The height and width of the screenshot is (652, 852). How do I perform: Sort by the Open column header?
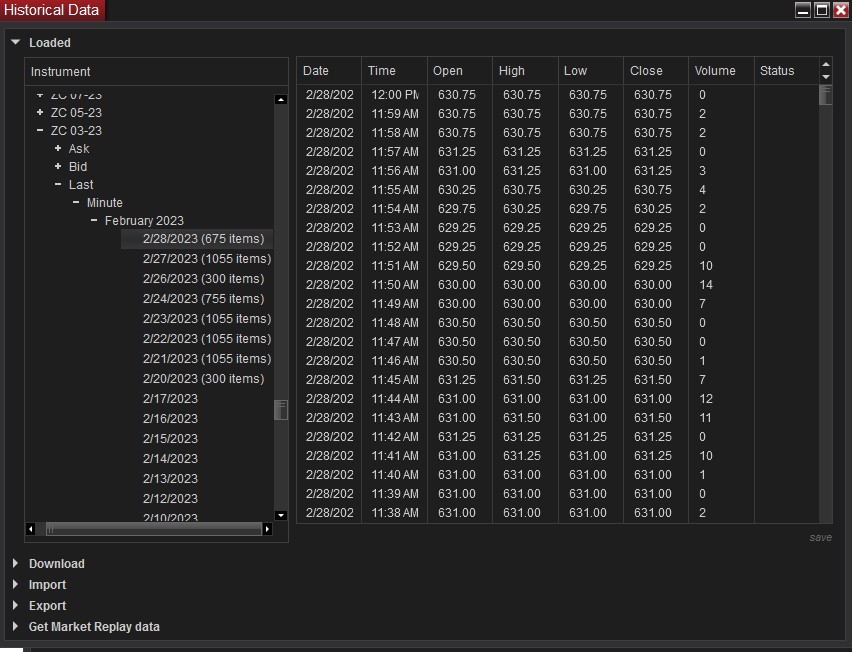click(460, 71)
